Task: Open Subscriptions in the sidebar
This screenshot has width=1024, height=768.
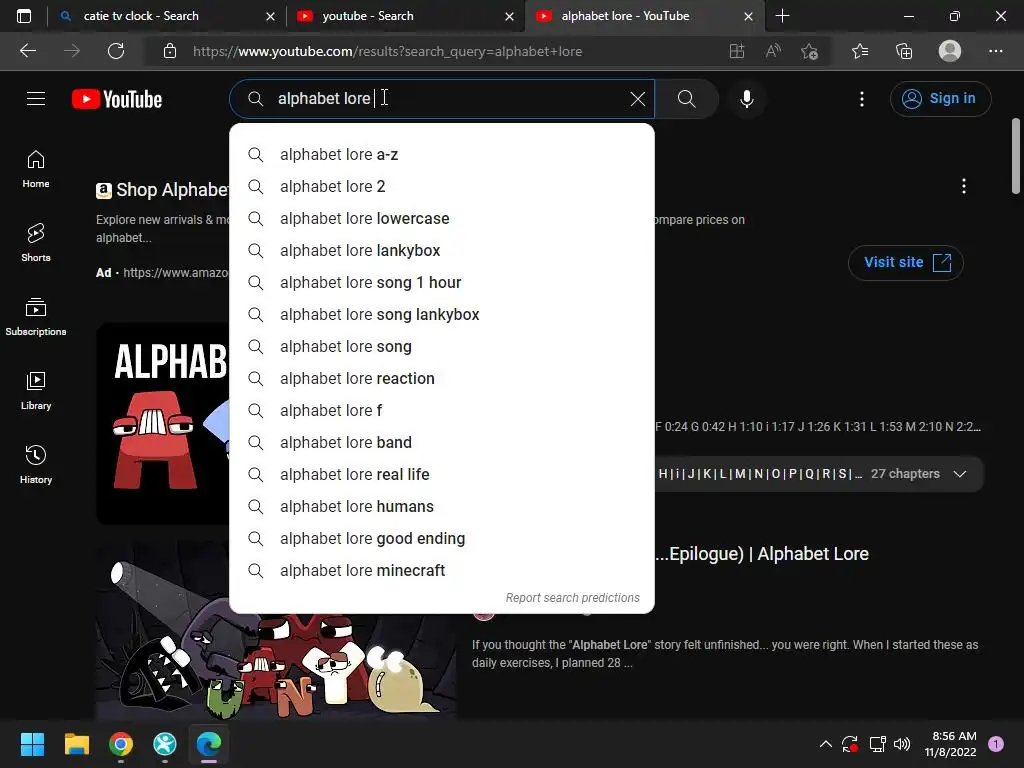Action: 36,317
